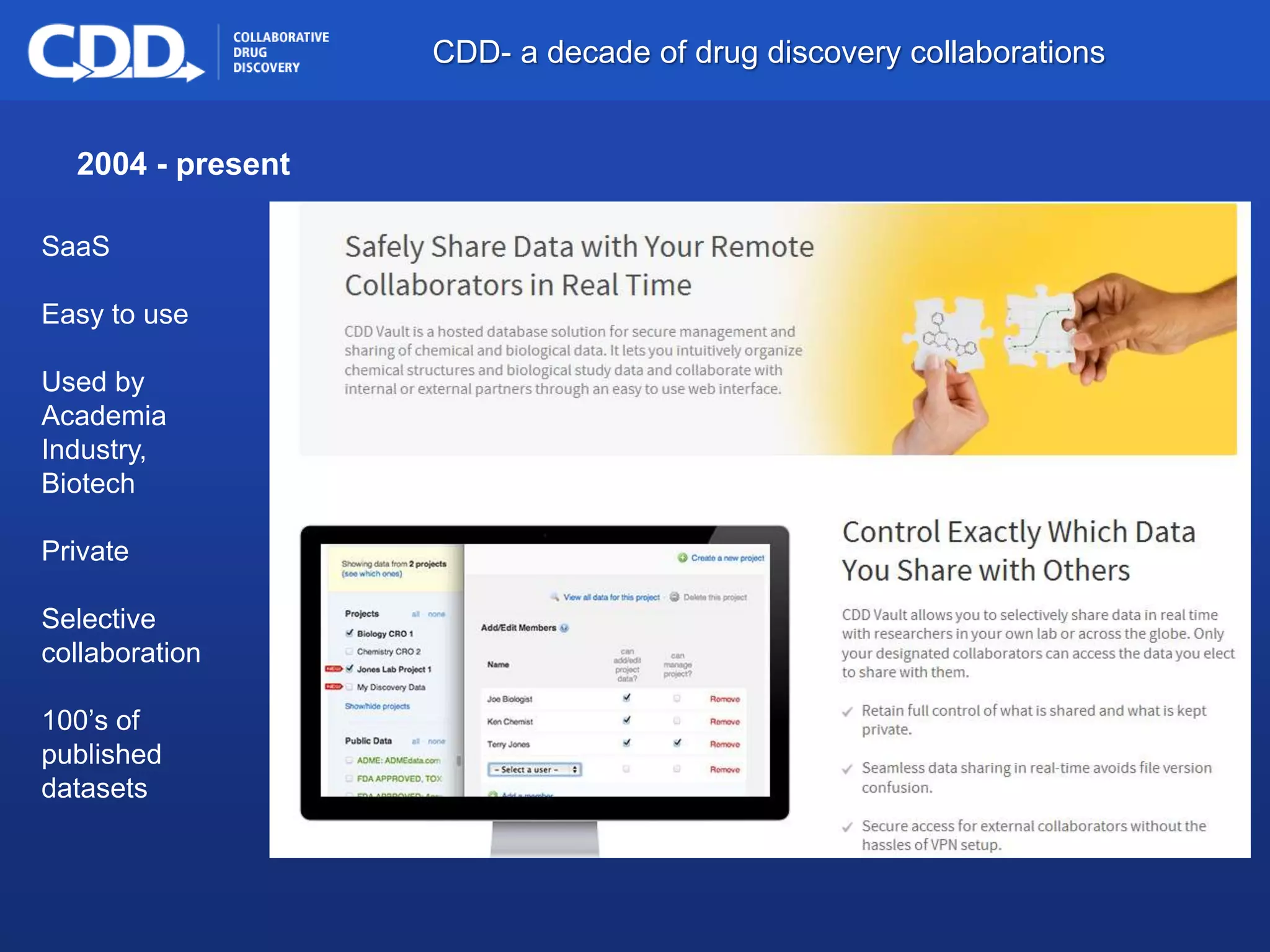Check the FDA APPROVED, TOX checkbox
The height and width of the screenshot is (952, 1270).
click(349, 778)
